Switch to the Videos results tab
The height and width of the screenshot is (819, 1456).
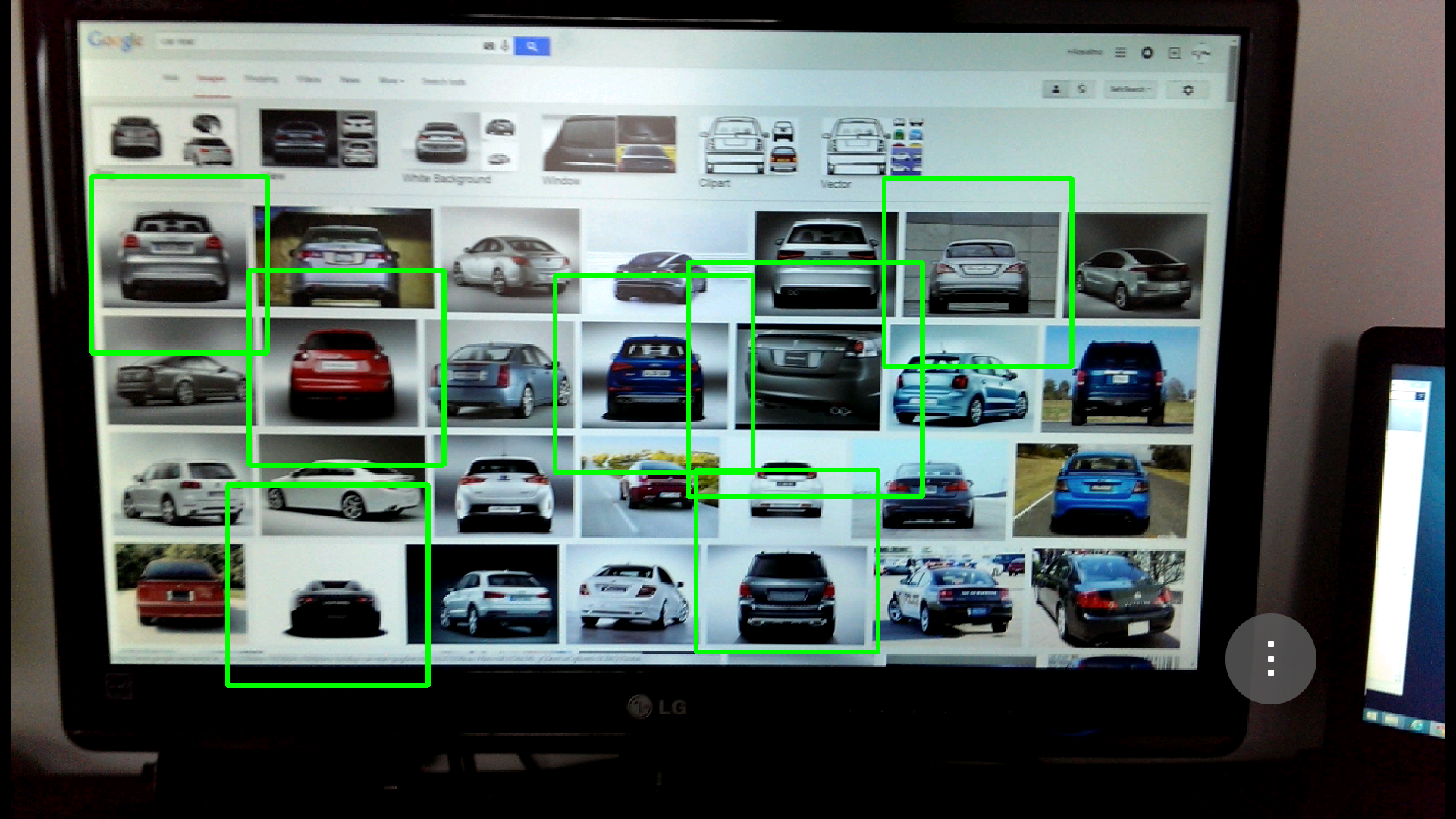pos(308,79)
